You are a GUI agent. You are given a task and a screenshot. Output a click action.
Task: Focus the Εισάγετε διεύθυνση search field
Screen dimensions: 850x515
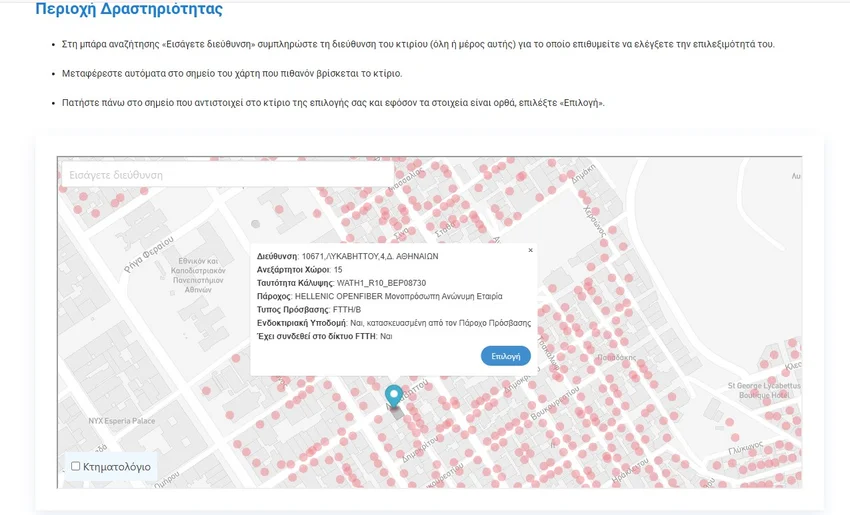click(225, 174)
